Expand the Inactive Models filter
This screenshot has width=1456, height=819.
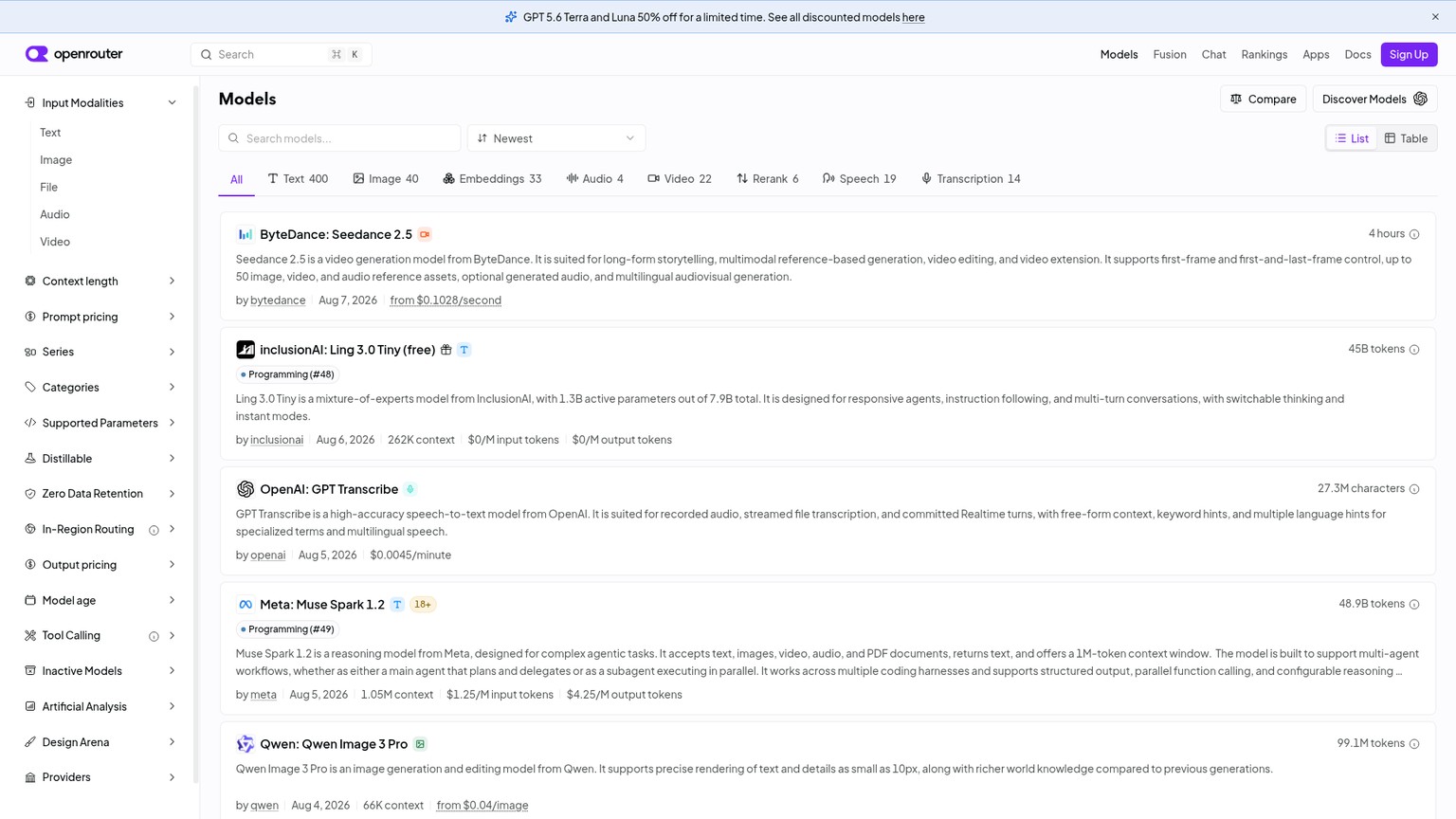(x=100, y=671)
